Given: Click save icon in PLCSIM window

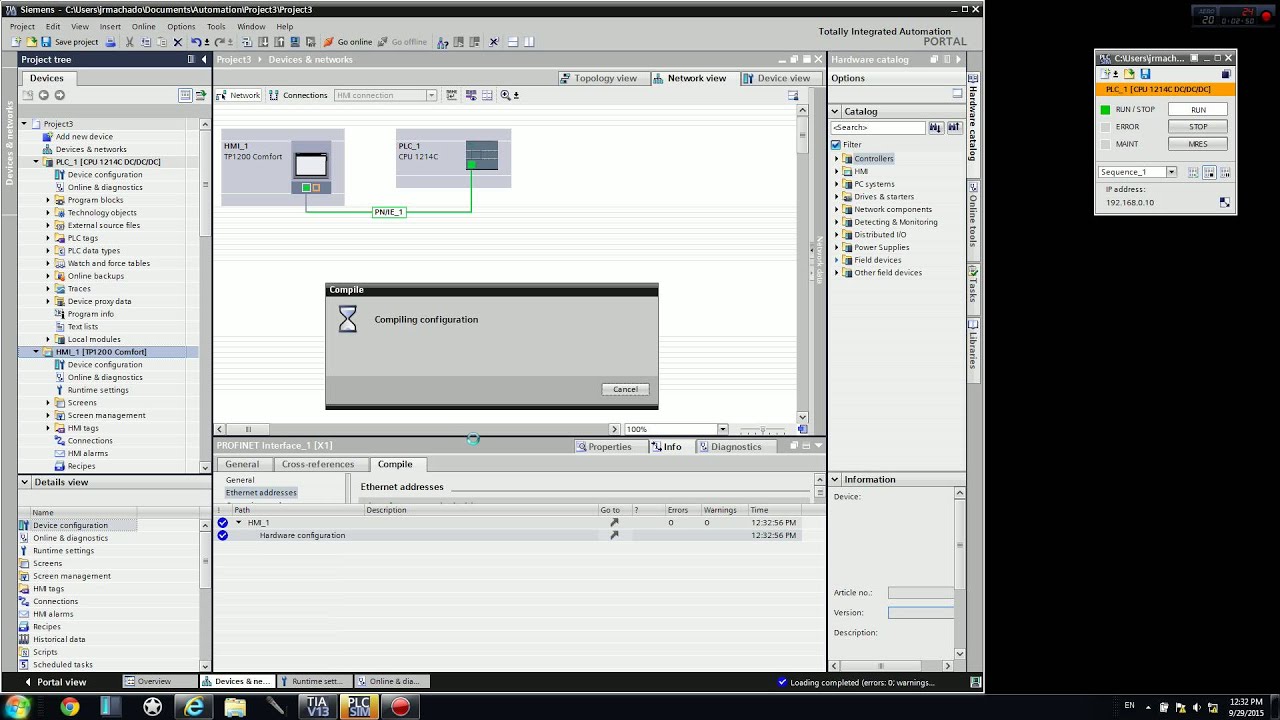Looking at the screenshot, I should pyautogui.click(x=1145, y=74).
